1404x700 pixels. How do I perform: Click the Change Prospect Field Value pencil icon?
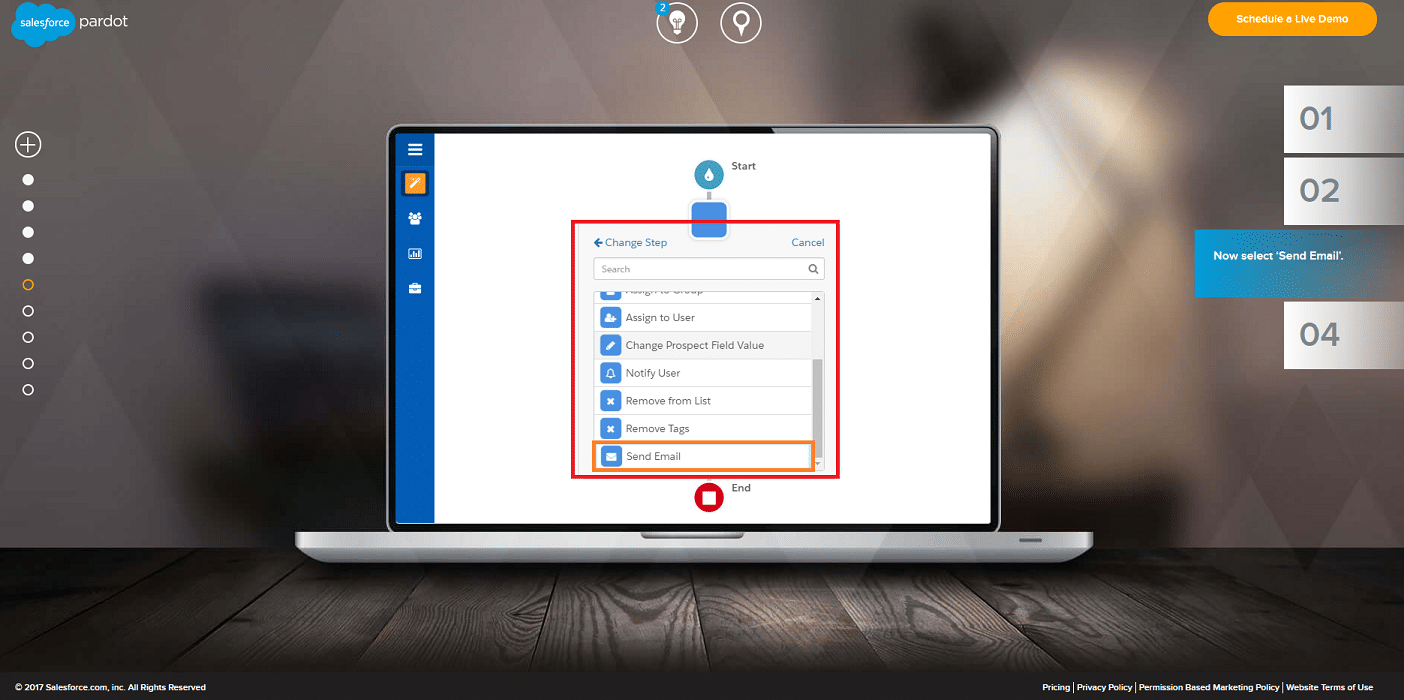[x=611, y=345]
